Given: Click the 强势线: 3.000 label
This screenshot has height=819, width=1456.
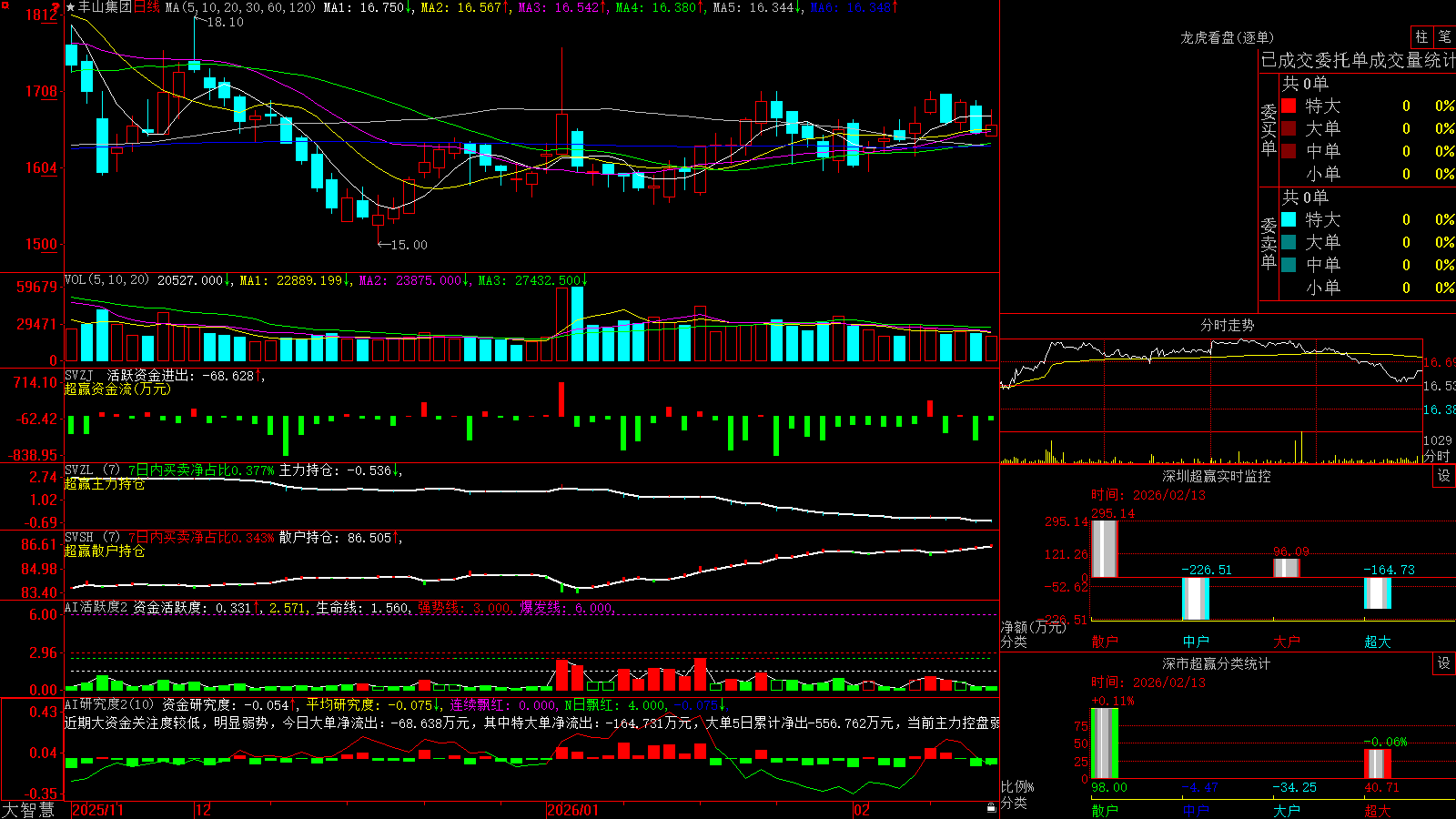Looking at the screenshot, I should tap(464, 607).
